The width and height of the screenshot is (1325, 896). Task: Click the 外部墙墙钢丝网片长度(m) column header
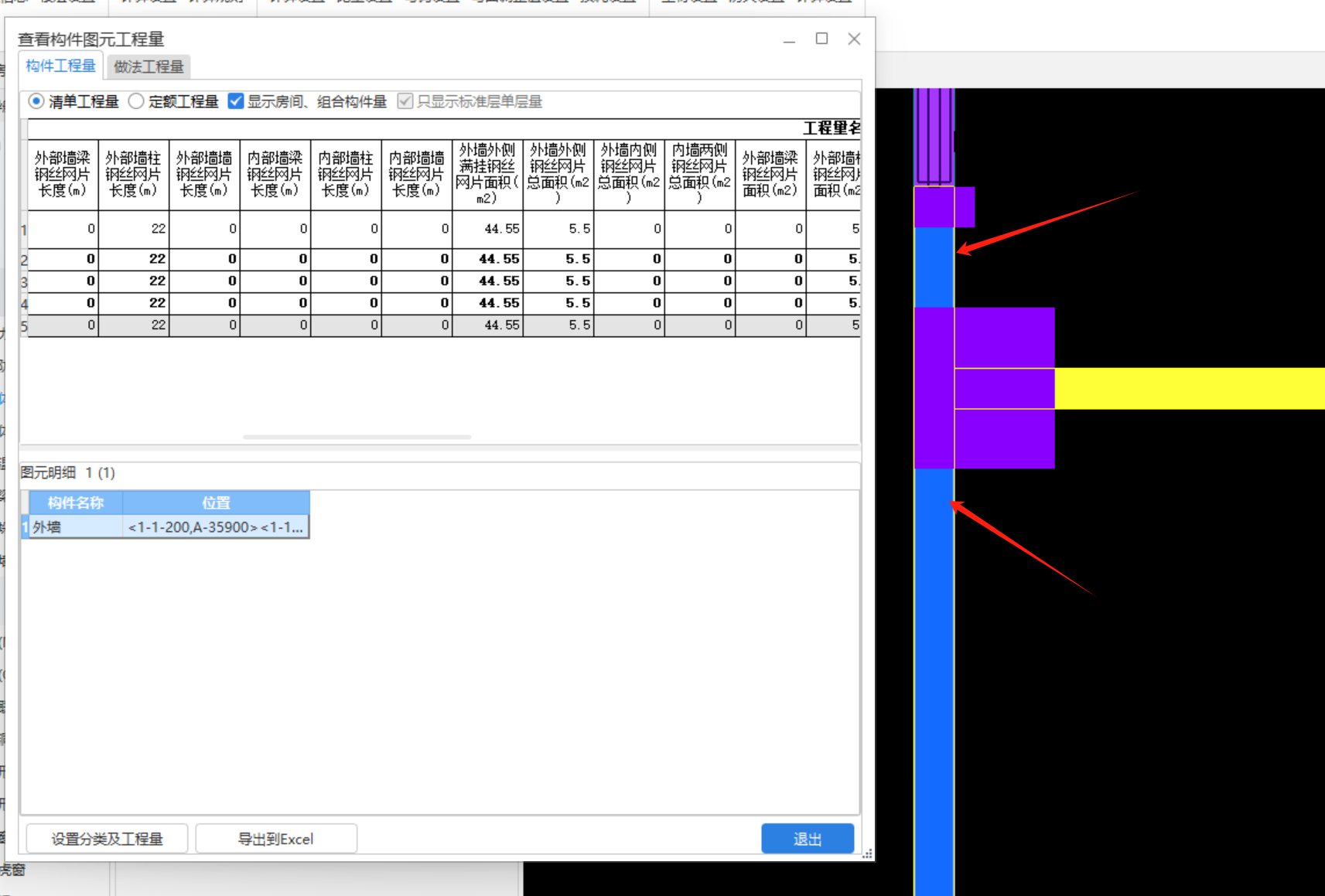pos(204,175)
